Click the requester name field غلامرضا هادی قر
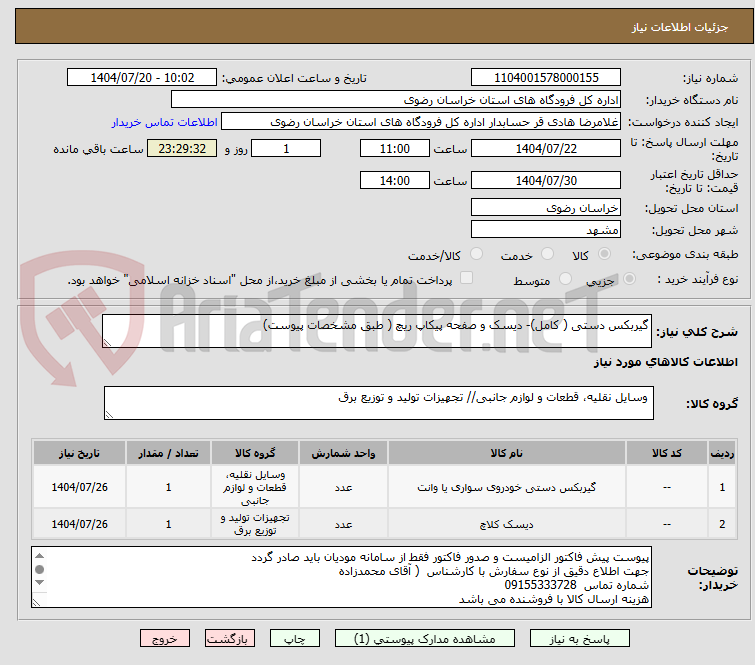 [x=421, y=122]
